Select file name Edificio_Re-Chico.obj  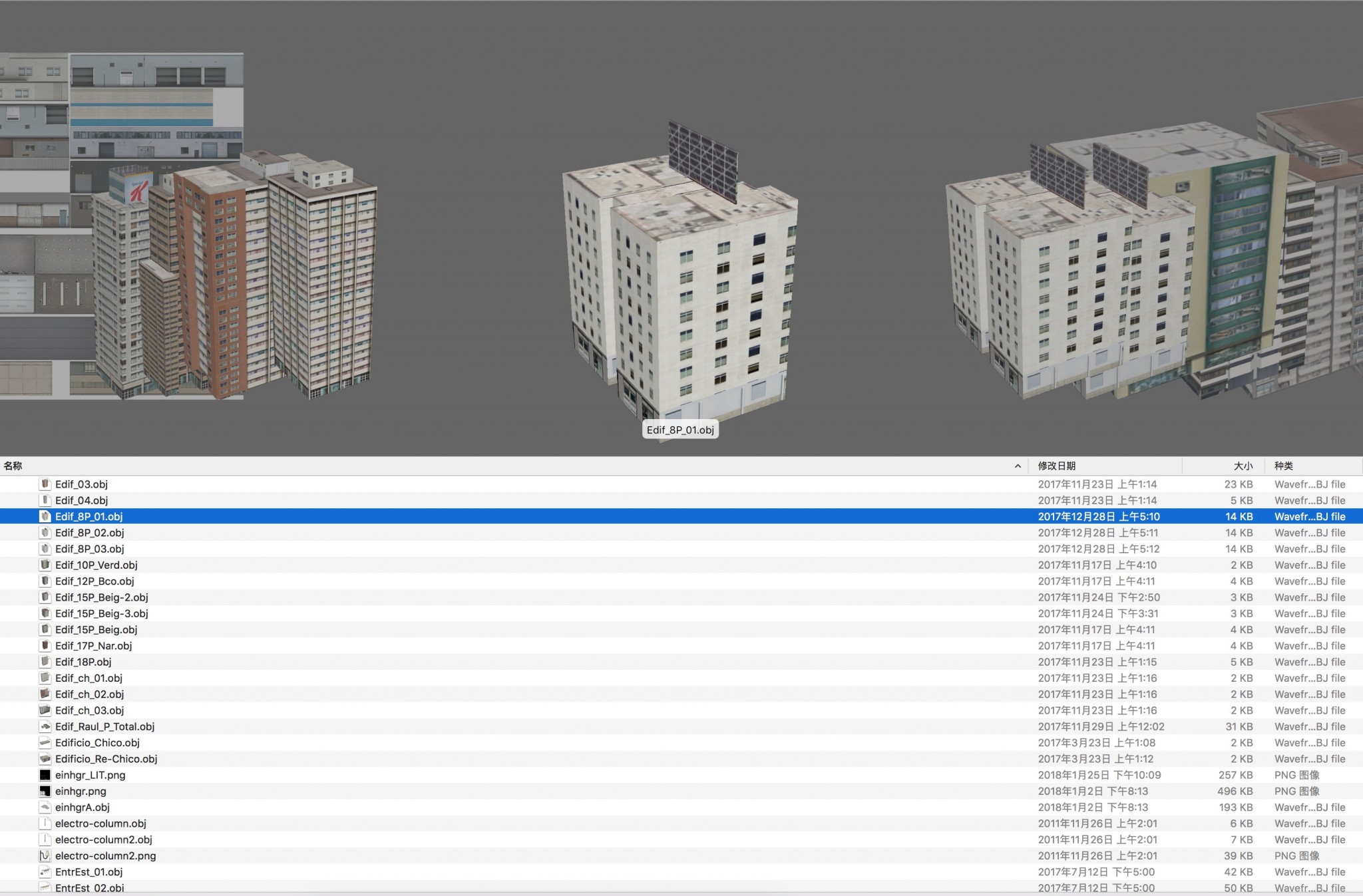[106, 759]
